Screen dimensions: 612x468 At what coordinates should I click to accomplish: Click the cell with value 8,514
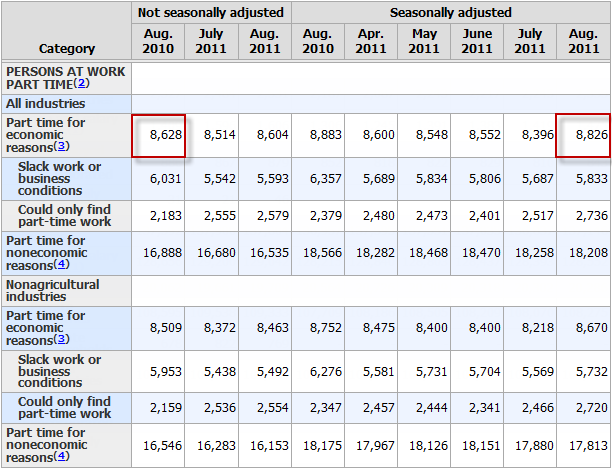[212, 135]
